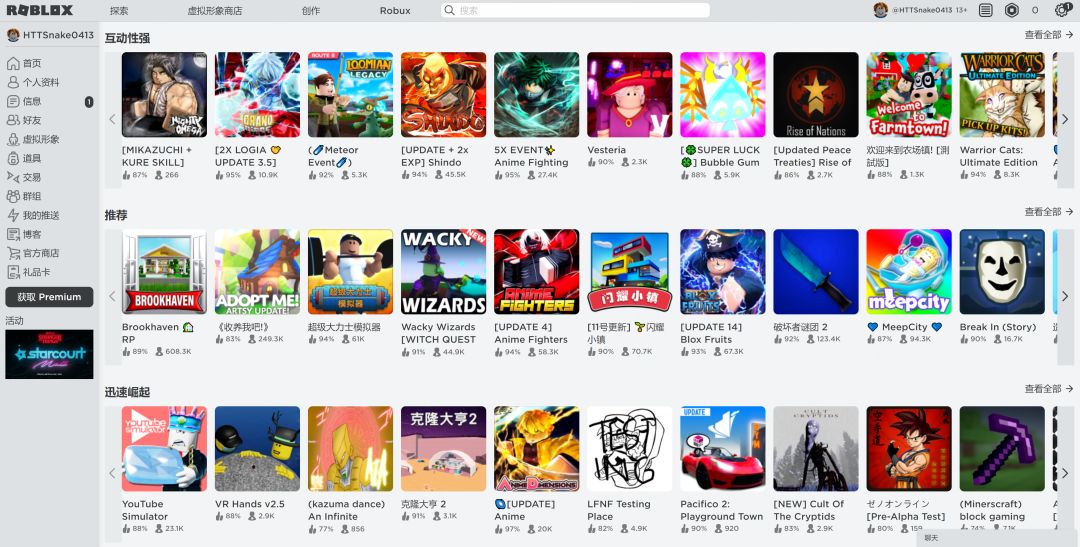Open the Brookhaven RP game thumbnail
This screenshot has width=1080, height=547.
(164, 272)
